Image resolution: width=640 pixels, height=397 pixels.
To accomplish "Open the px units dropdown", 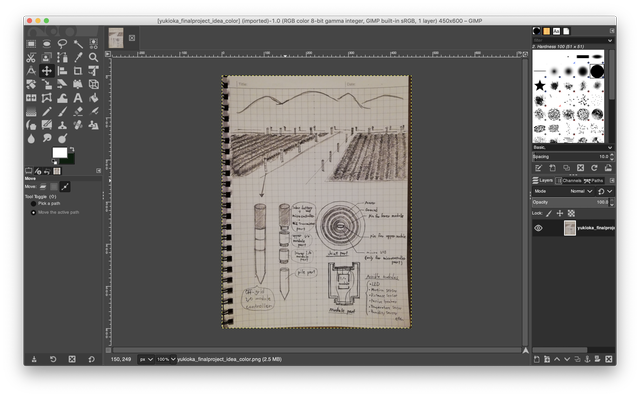I will pyautogui.click(x=146, y=359).
